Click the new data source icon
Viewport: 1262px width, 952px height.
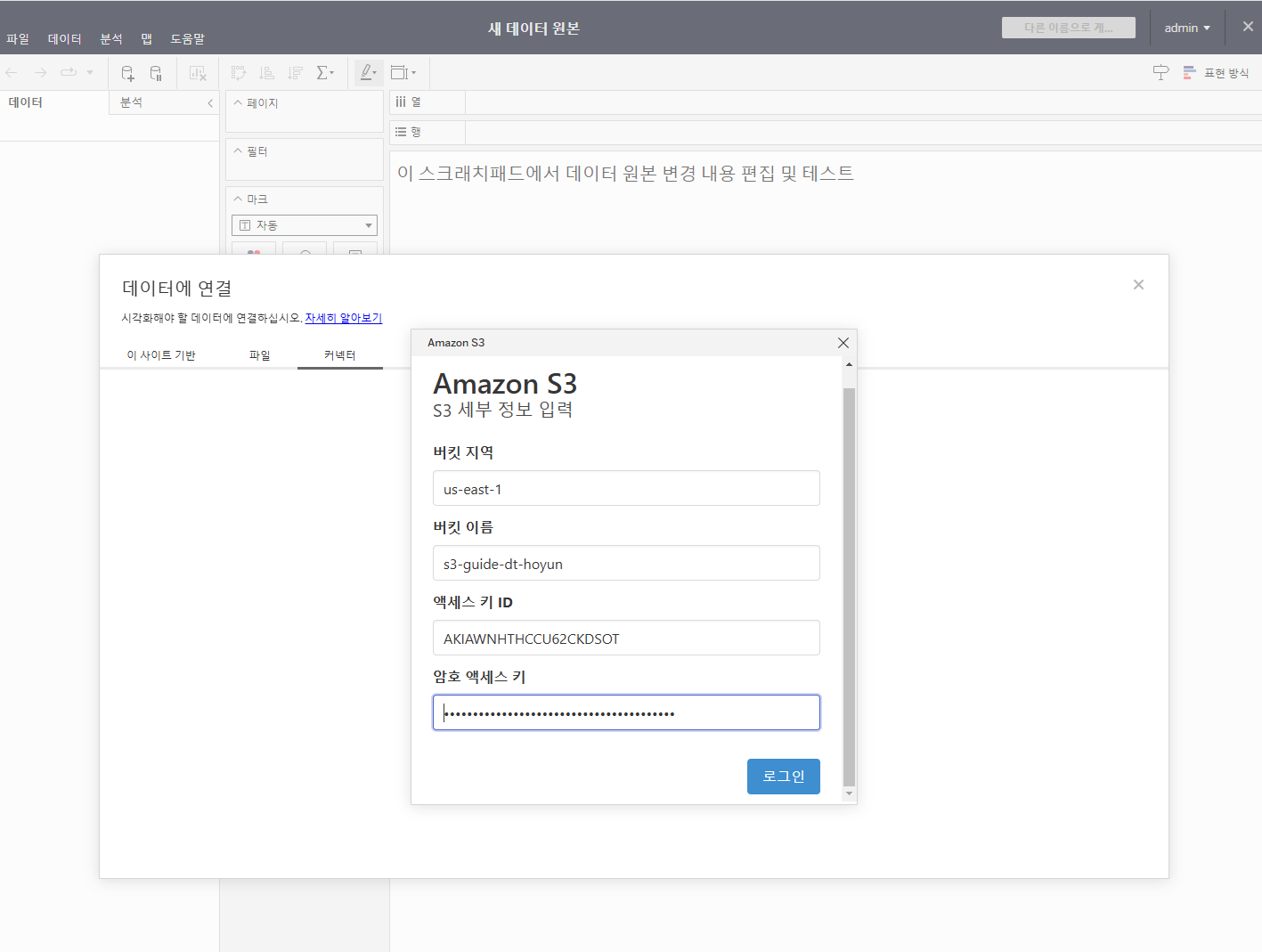pyautogui.click(x=127, y=73)
